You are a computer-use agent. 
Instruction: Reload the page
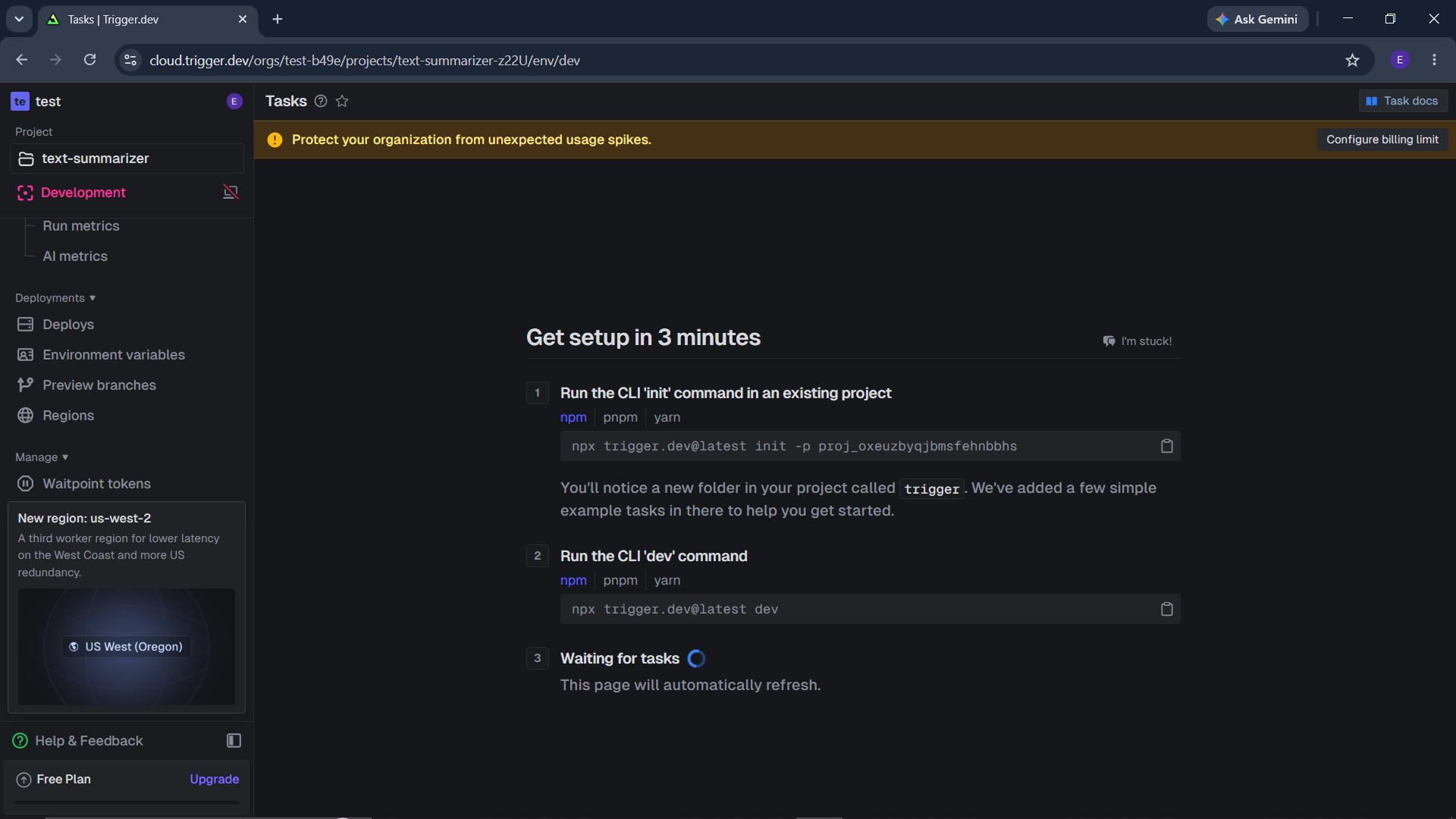[x=89, y=60]
